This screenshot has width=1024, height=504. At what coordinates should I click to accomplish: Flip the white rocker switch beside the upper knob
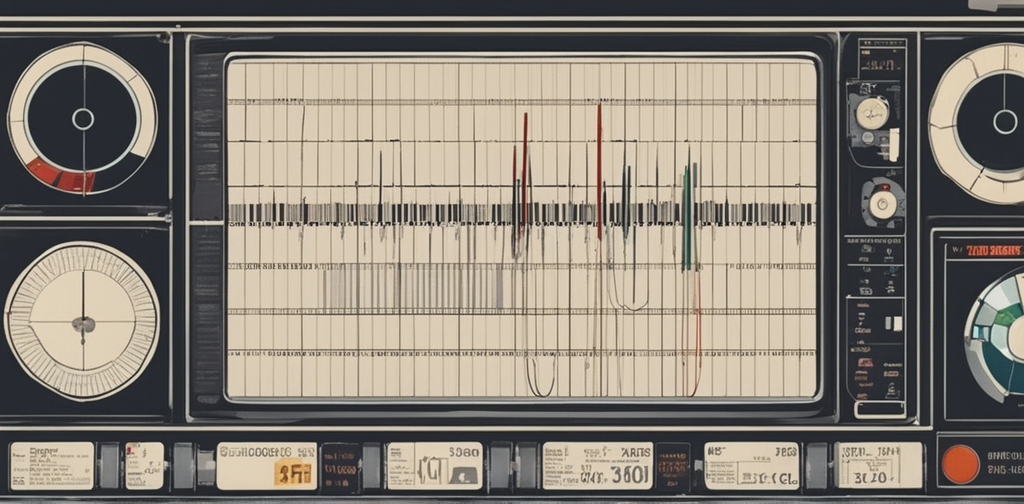point(893,144)
